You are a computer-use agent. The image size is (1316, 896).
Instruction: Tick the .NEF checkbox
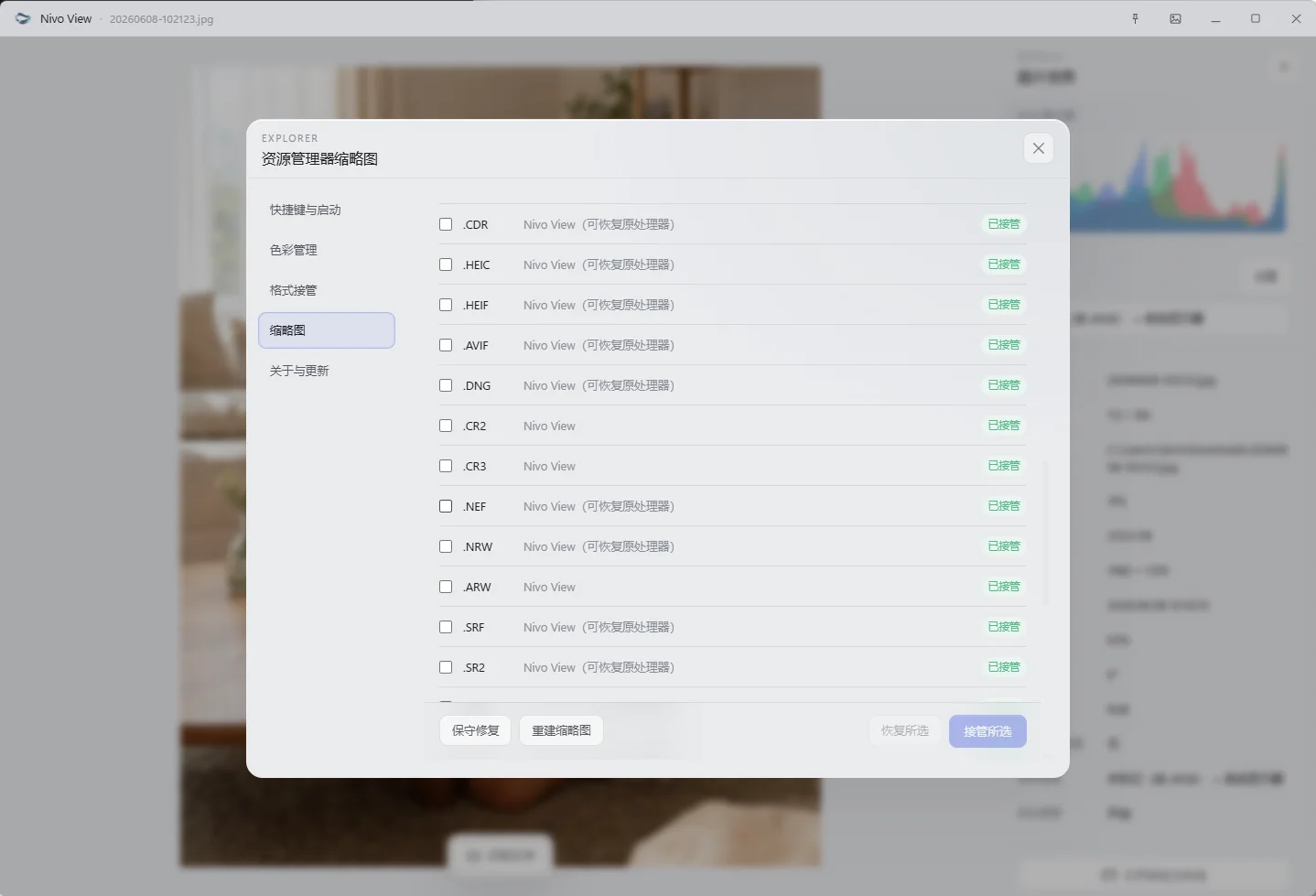[x=446, y=506]
